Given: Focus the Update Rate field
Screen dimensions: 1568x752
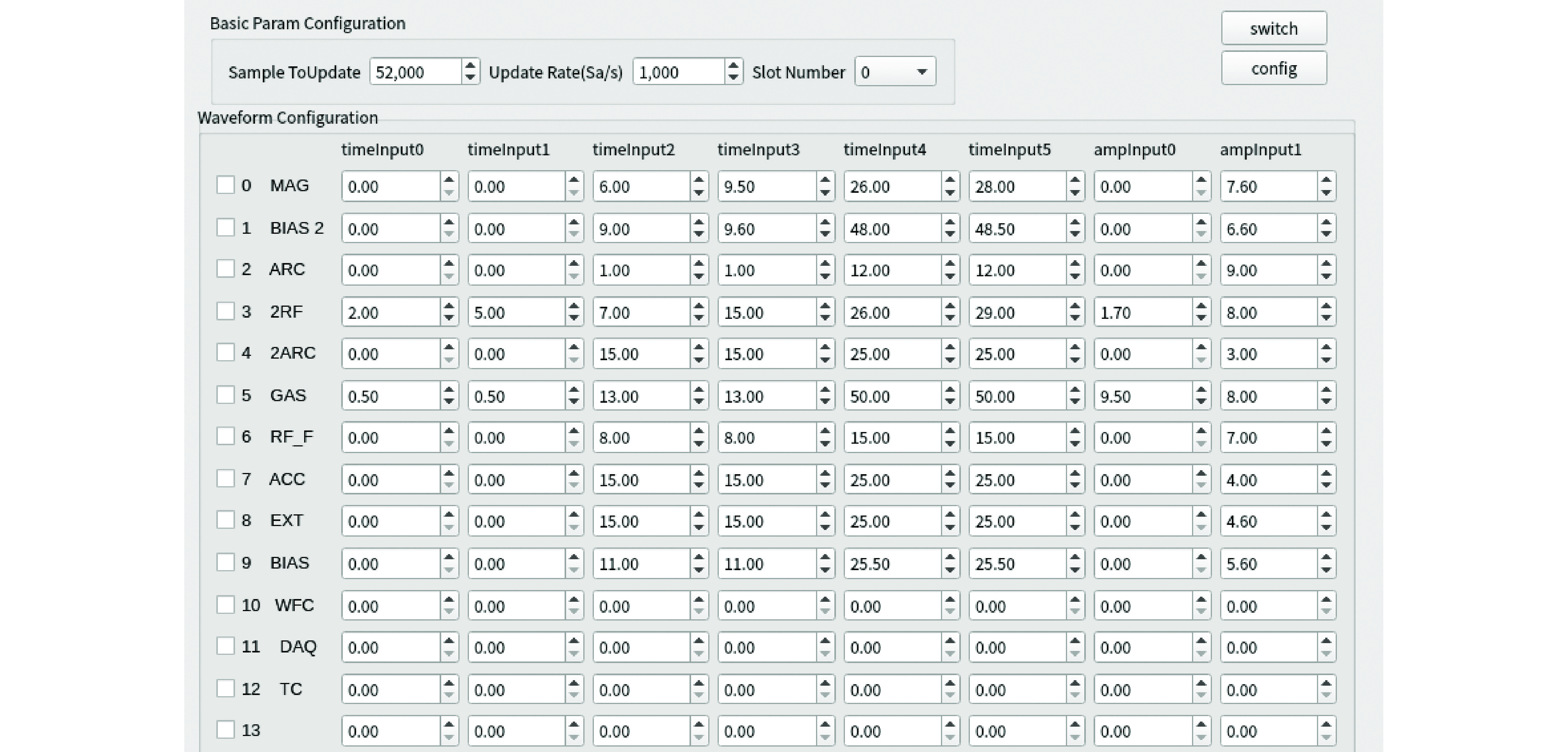Looking at the screenshot, I should [x=679, y=72].
